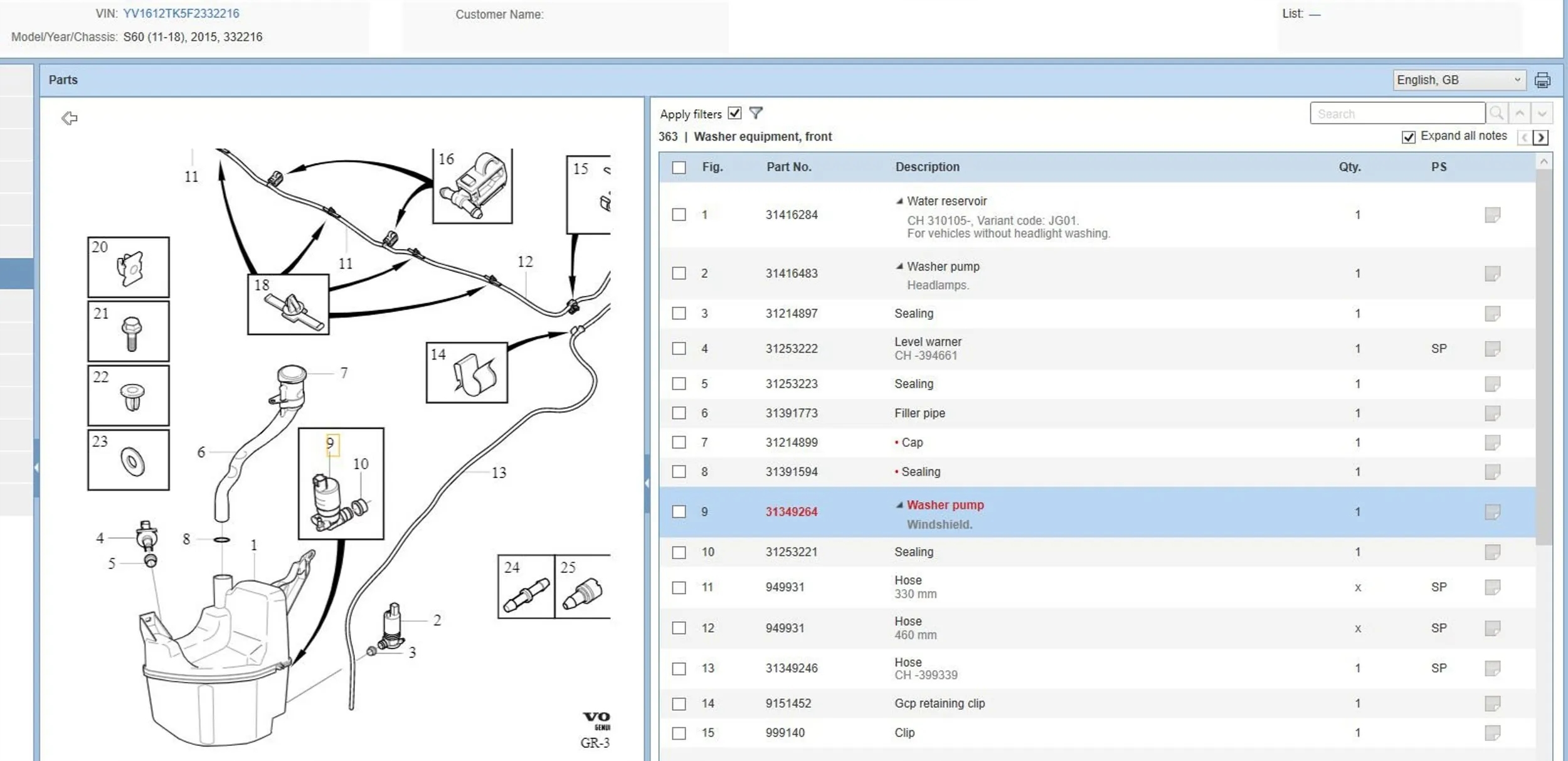Tick the checkbox for Filler pipe row
This screenshot has width=1568, height=761.
[x=679, y=413]
